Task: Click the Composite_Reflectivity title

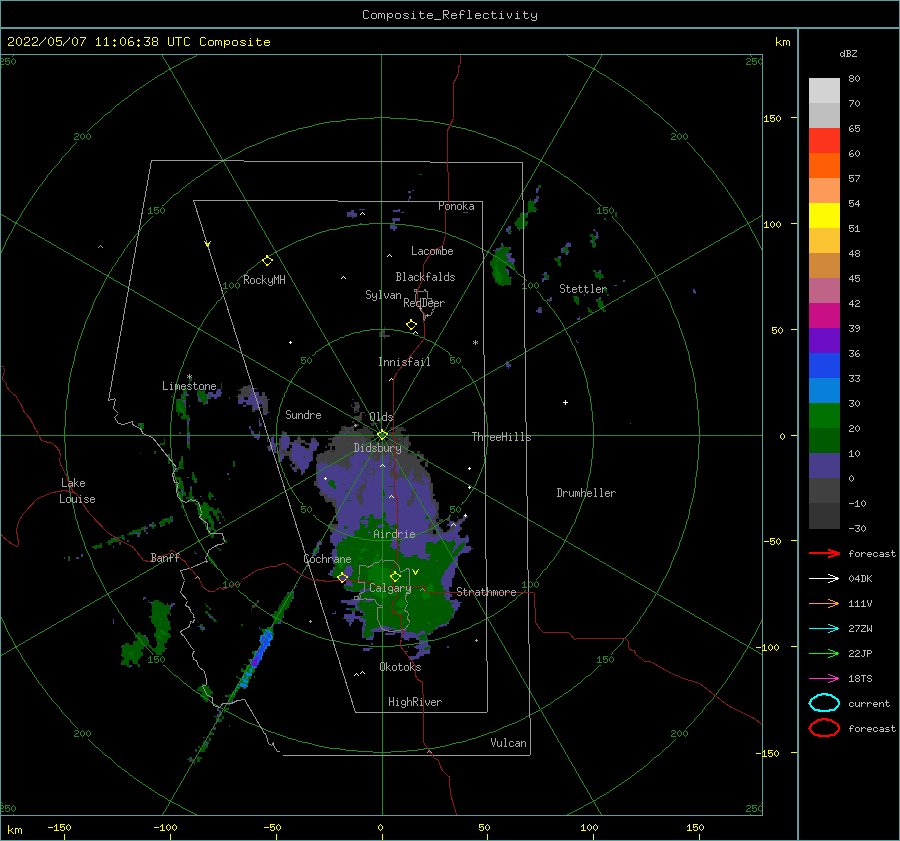Action: point(450,15)
